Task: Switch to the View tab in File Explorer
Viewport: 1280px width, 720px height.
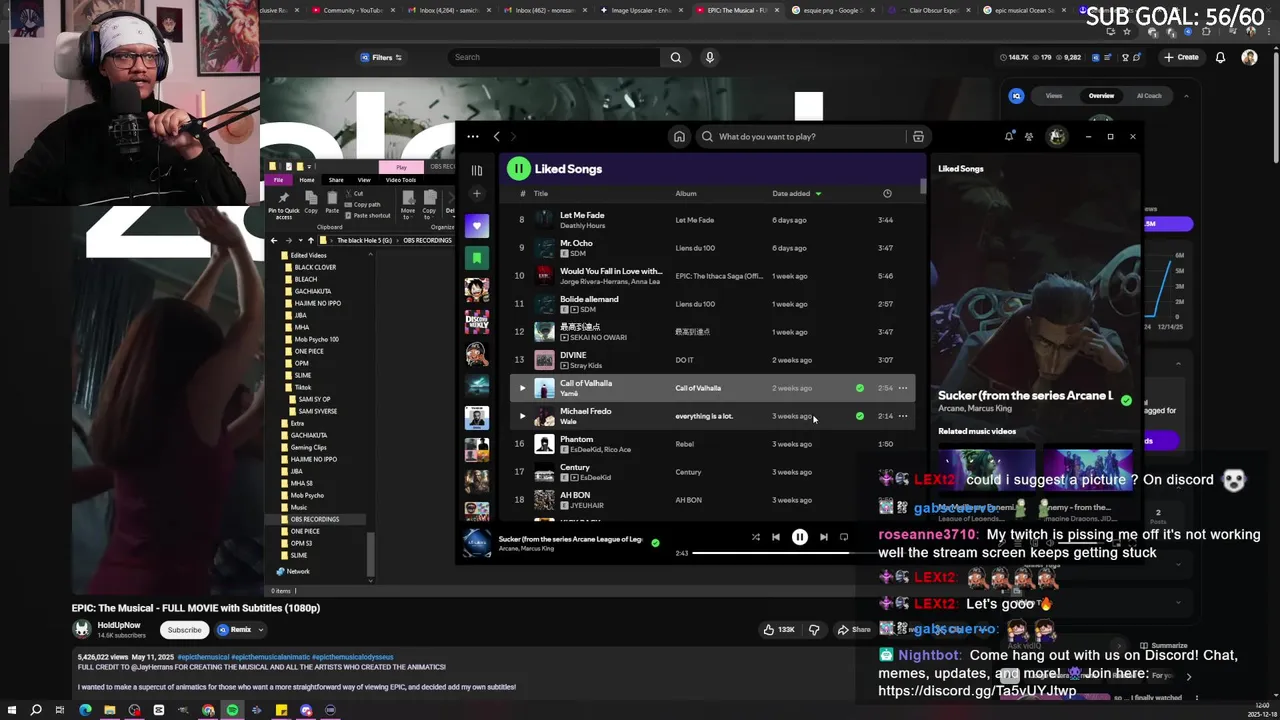Action: coord(364,180)
